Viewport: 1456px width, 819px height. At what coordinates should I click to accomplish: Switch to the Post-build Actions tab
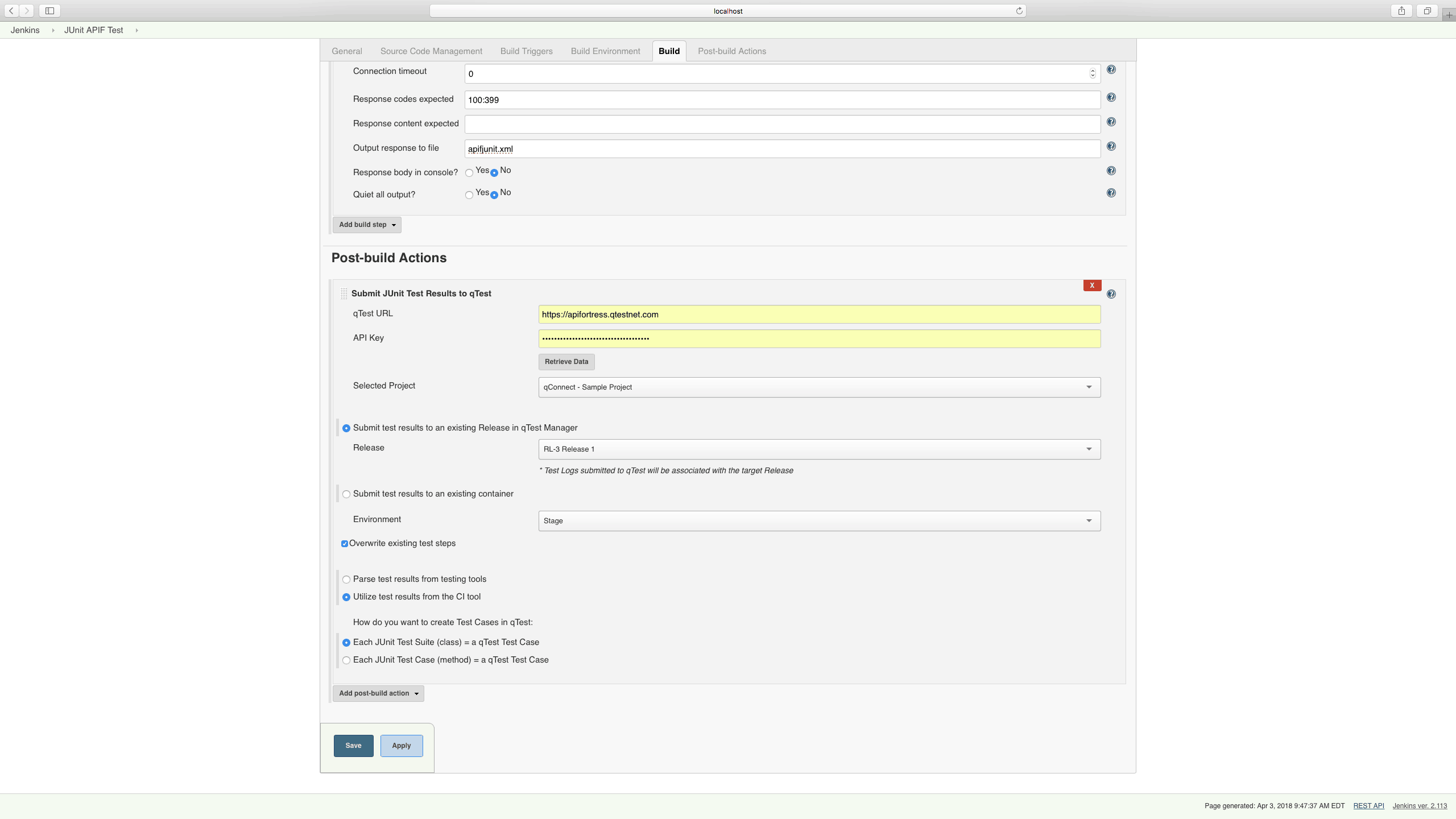click(731, 51)
